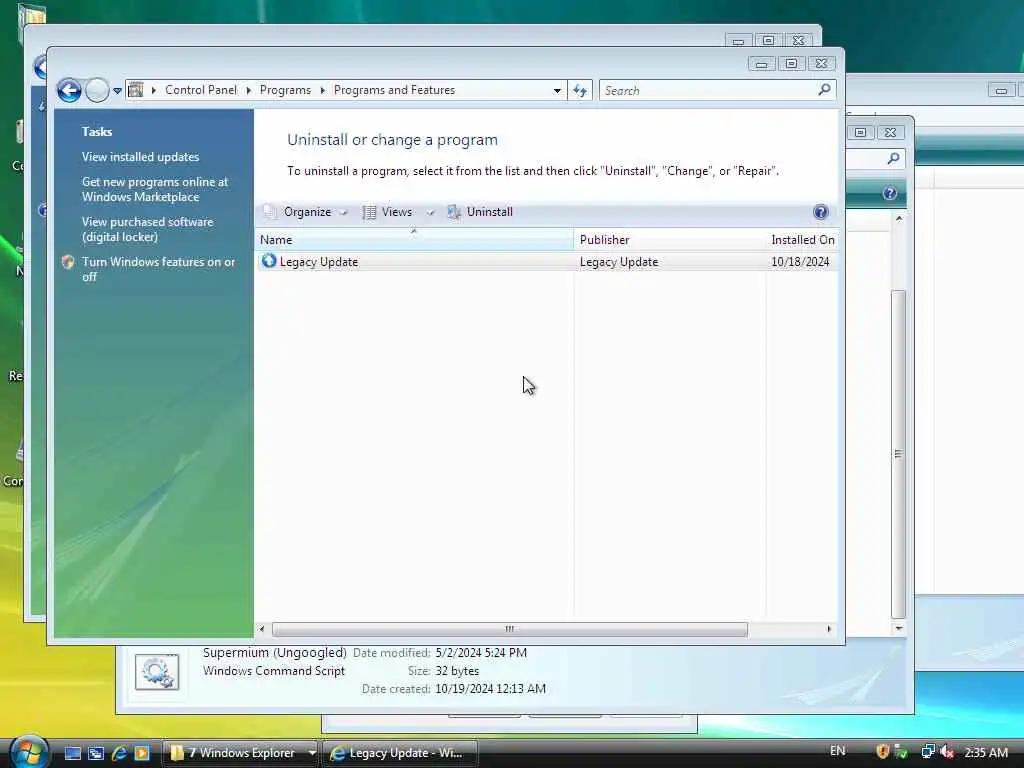Expand the arrow after Control Panel breadcrumb
The width and height of the screenshot is (1024, 768).
coord(249,90)
